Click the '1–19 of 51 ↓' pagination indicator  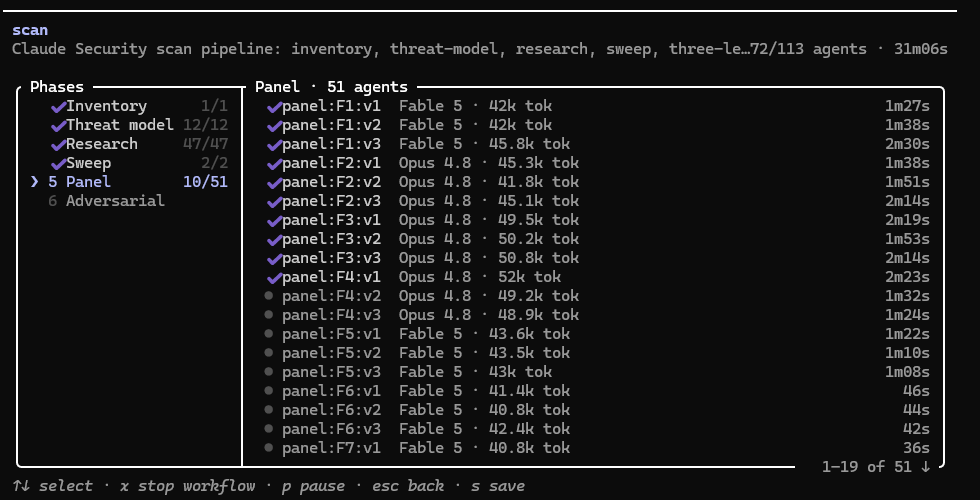[876, 467]
